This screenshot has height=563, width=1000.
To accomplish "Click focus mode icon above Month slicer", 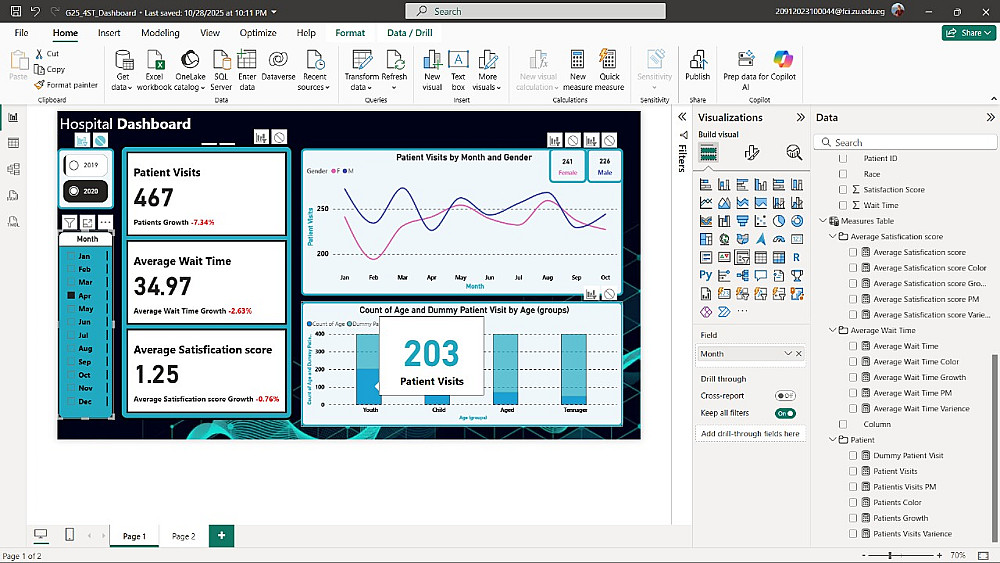I will (x=88, y=222).
